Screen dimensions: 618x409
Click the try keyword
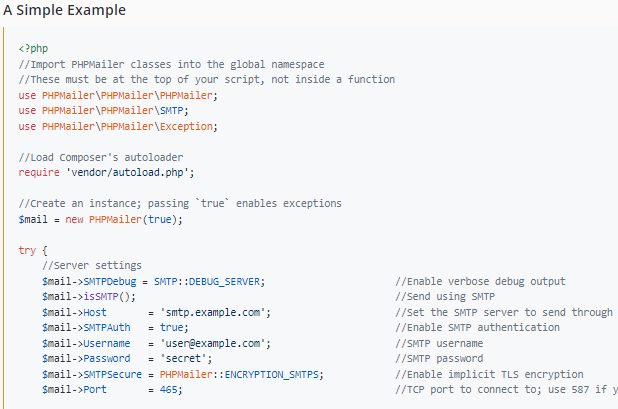pos(27,251)
